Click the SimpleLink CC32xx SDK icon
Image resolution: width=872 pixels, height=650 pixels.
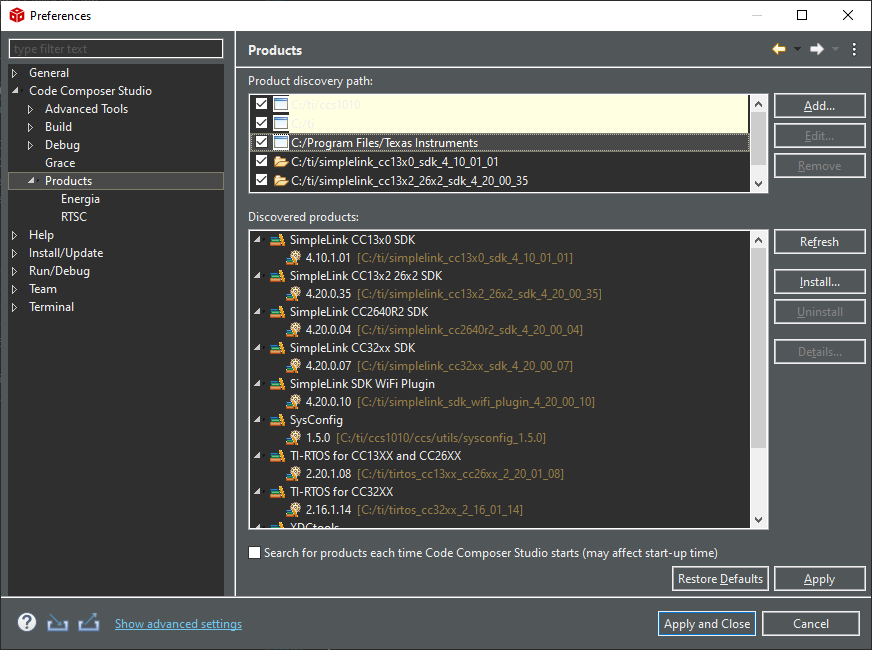(x=277, y=348)
